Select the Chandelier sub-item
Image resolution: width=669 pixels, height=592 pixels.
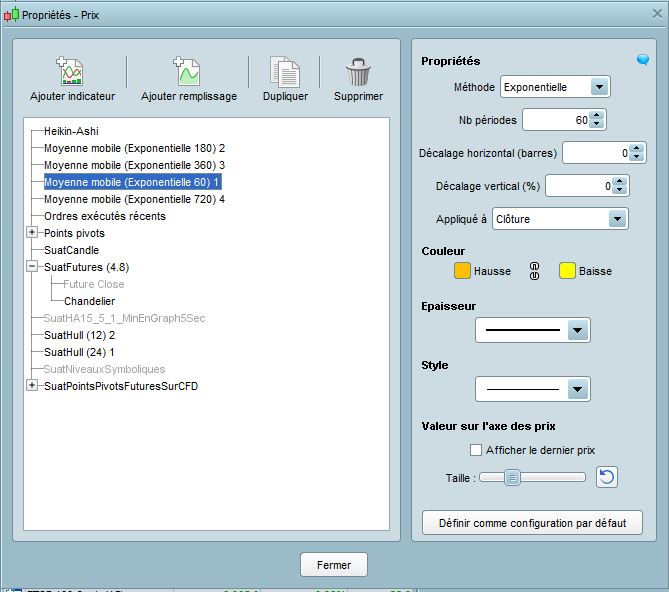coord(90,301)
